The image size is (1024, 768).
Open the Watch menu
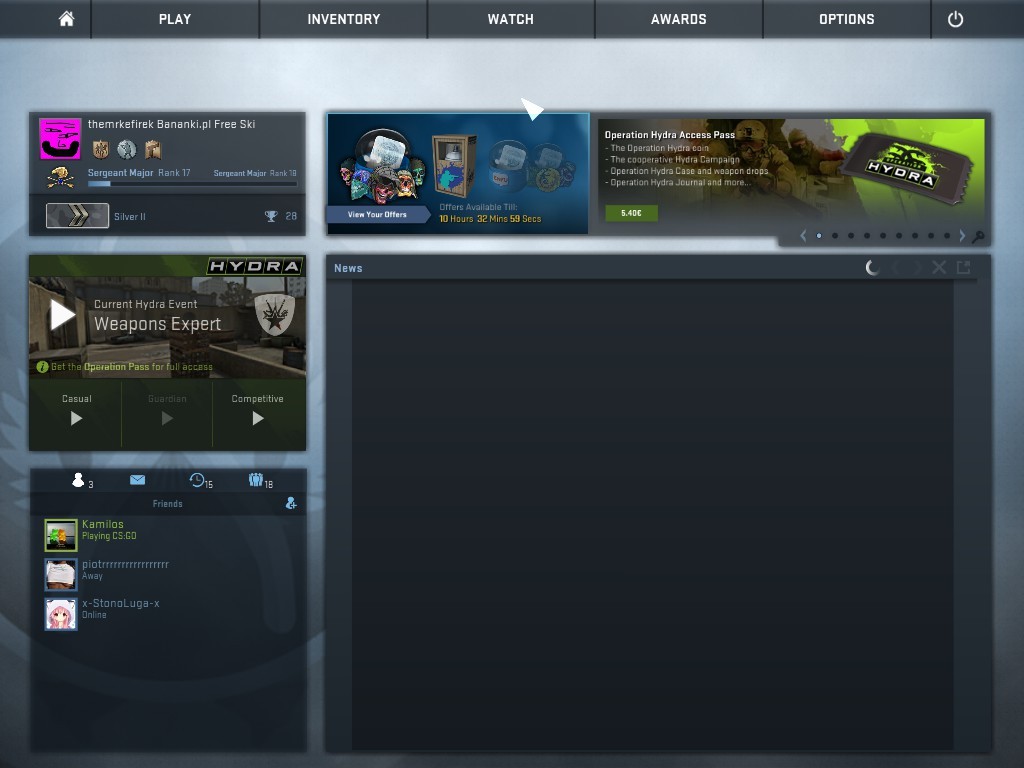(x=511, y=19)
